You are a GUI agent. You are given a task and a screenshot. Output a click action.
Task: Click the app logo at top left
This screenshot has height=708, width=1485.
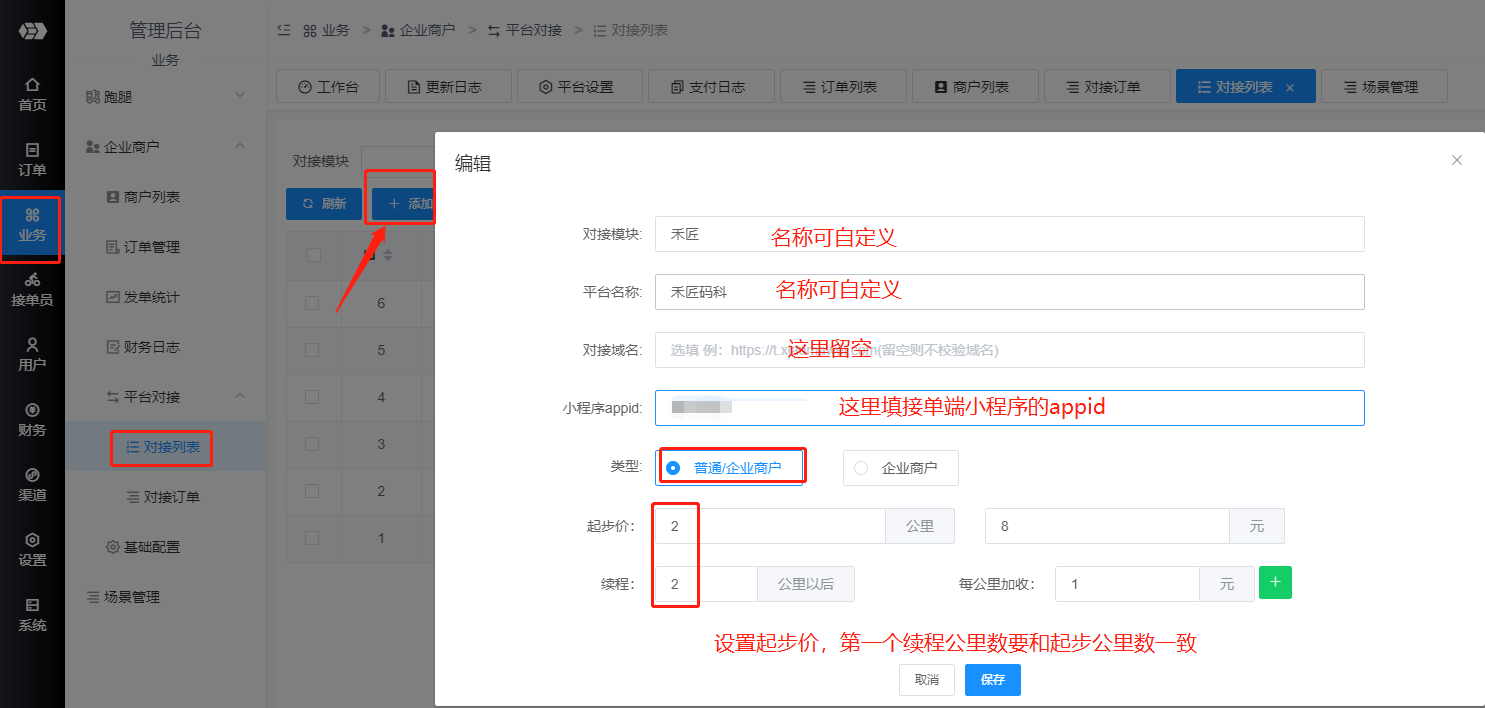click(x=32, y=31)
